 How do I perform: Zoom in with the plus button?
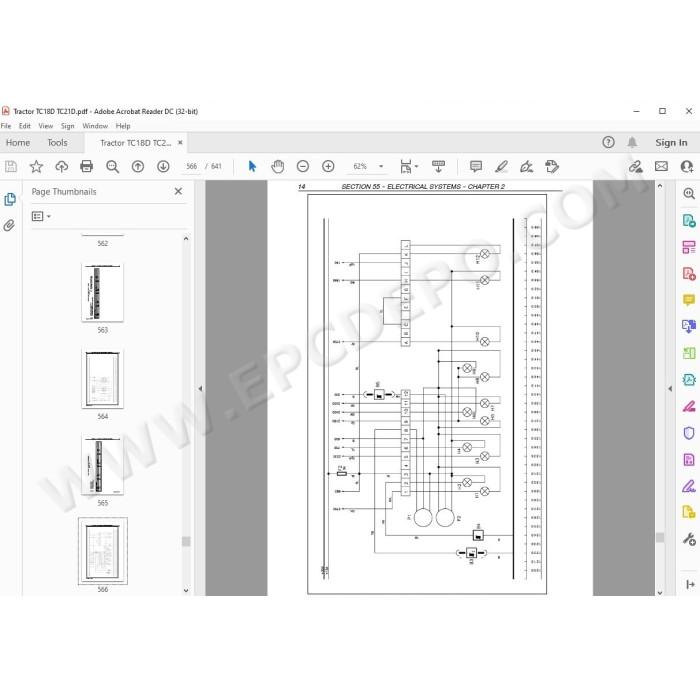click(x=328, y=167)
